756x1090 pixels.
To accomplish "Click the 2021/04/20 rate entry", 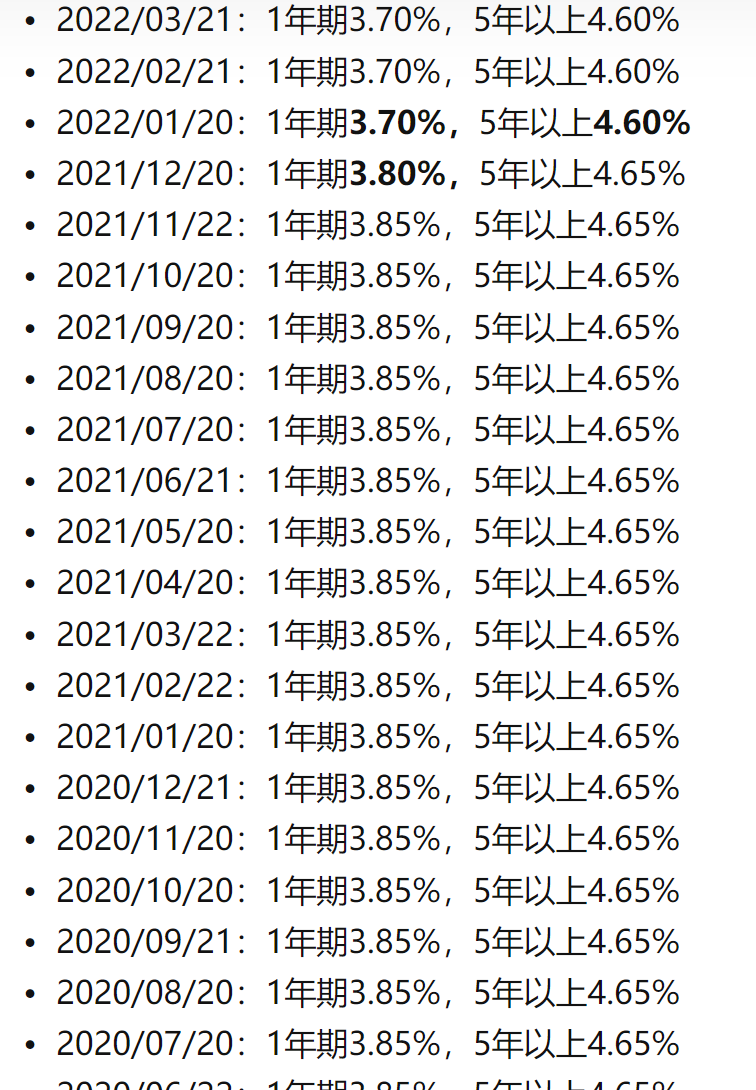I will coord(367,583).
